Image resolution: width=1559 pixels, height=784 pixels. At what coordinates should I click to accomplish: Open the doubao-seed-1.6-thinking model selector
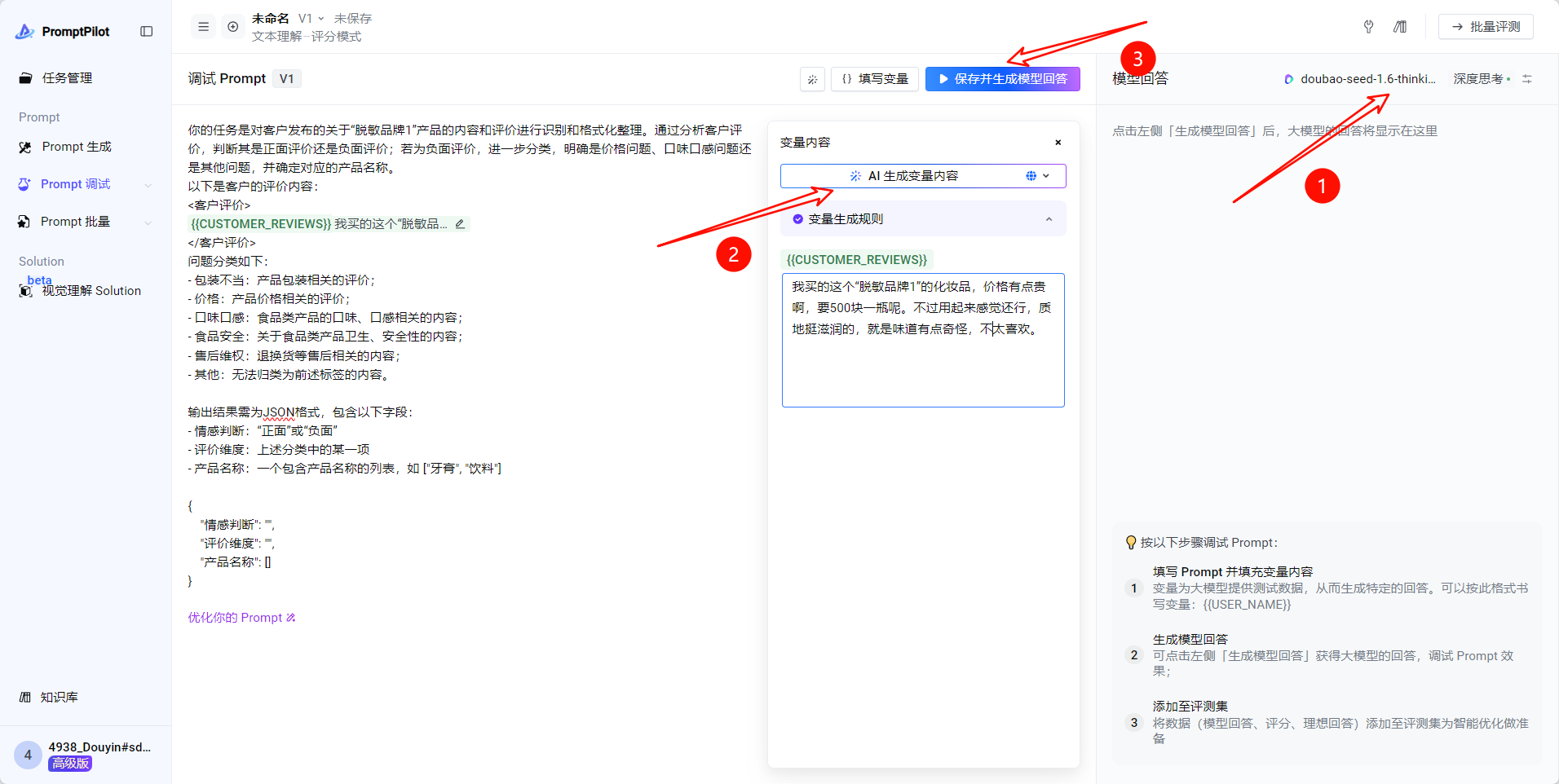[1360, 79]
